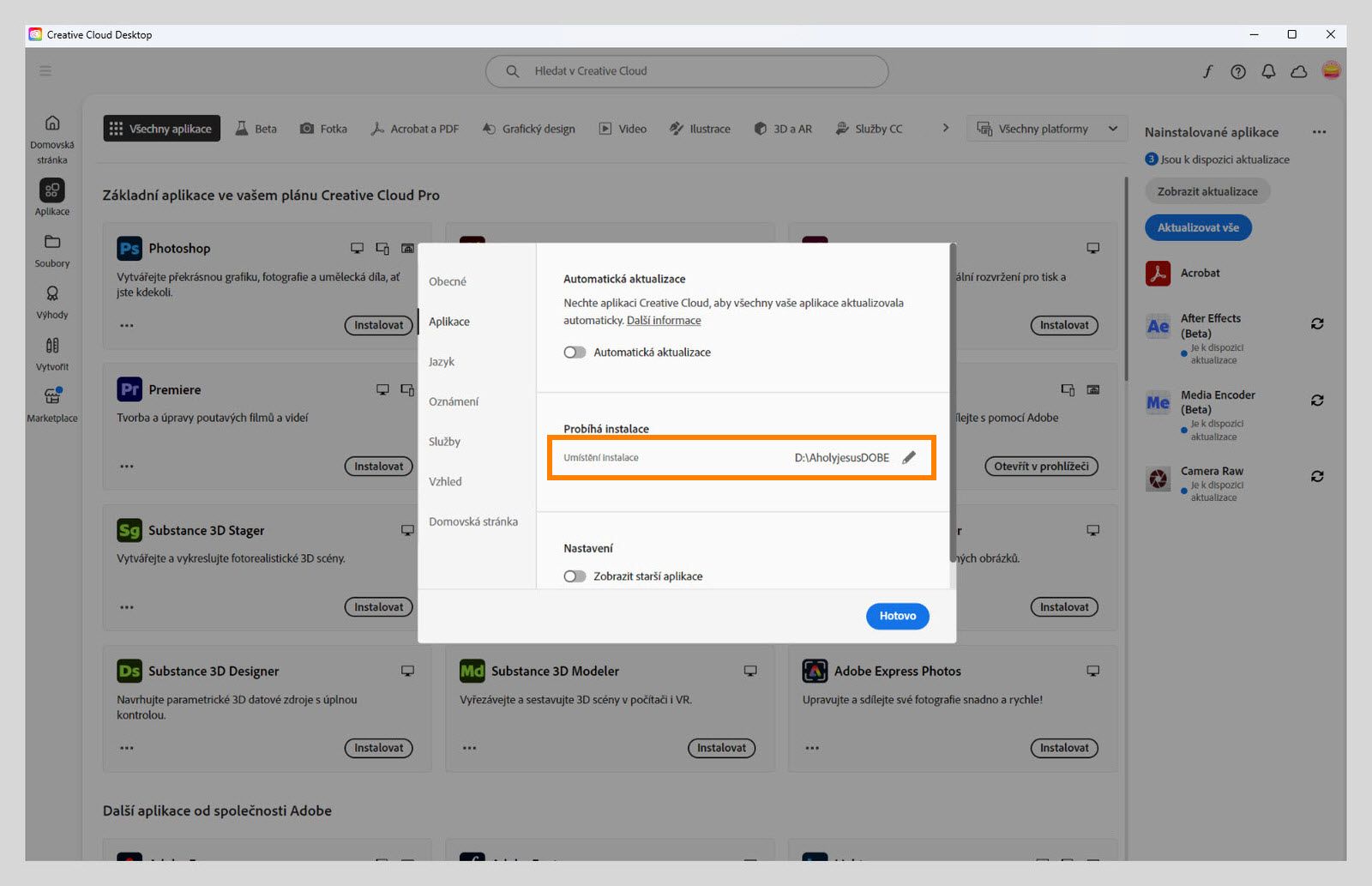Open Premiere card three-dot menu

pyautogui.click(x=127, y=467)
